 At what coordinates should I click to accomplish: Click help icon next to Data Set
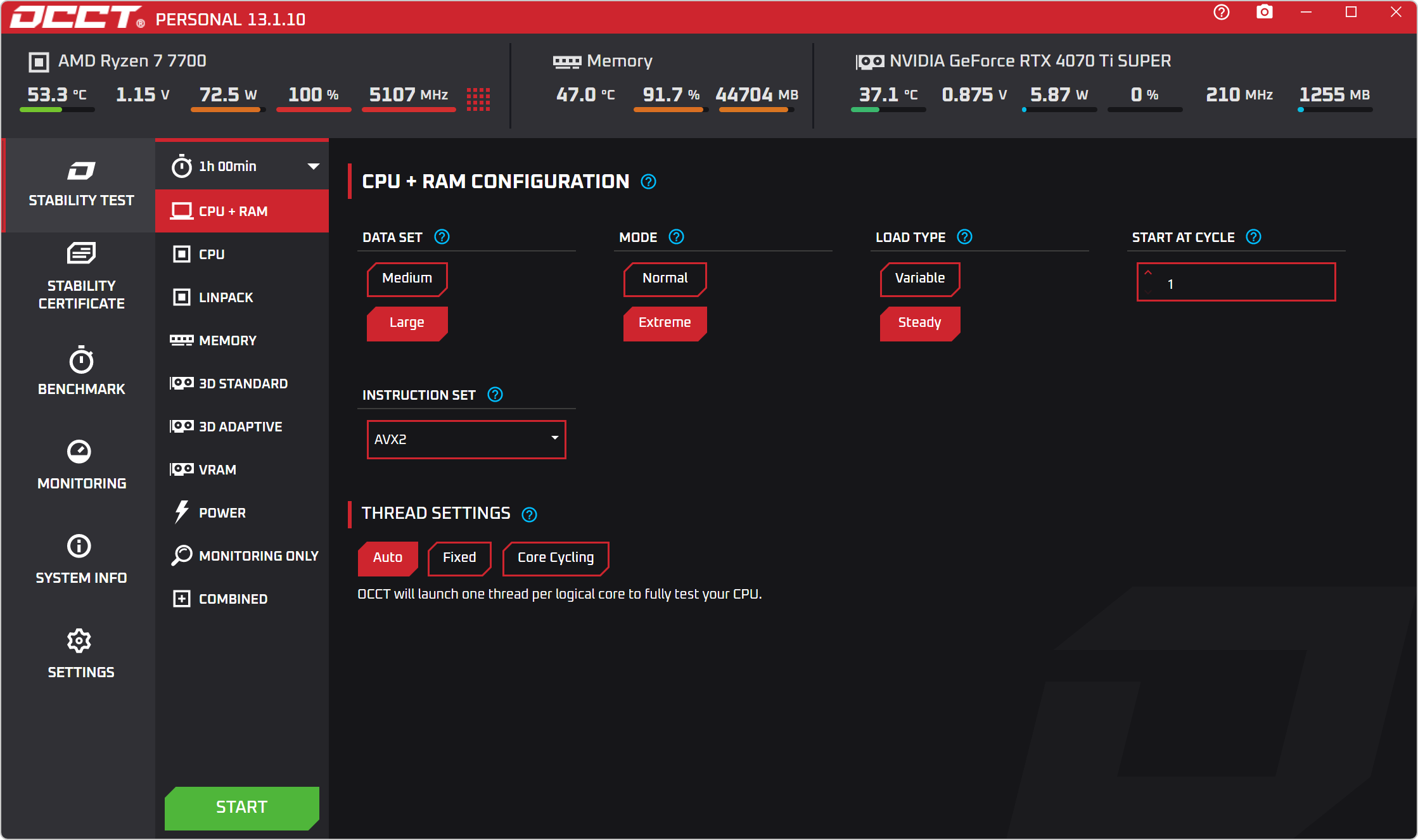click(x=442, y=237)
